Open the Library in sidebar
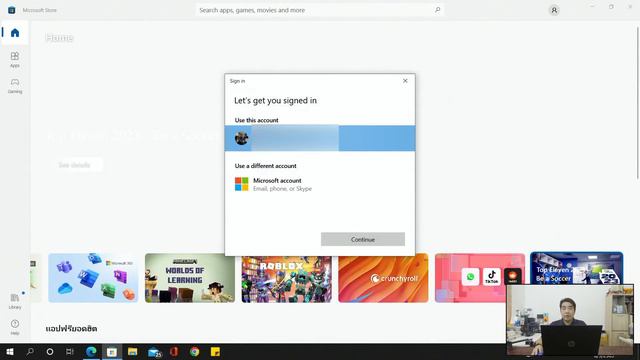The width and height of the screenshot is (640, 360). click(x=15, y=301)
